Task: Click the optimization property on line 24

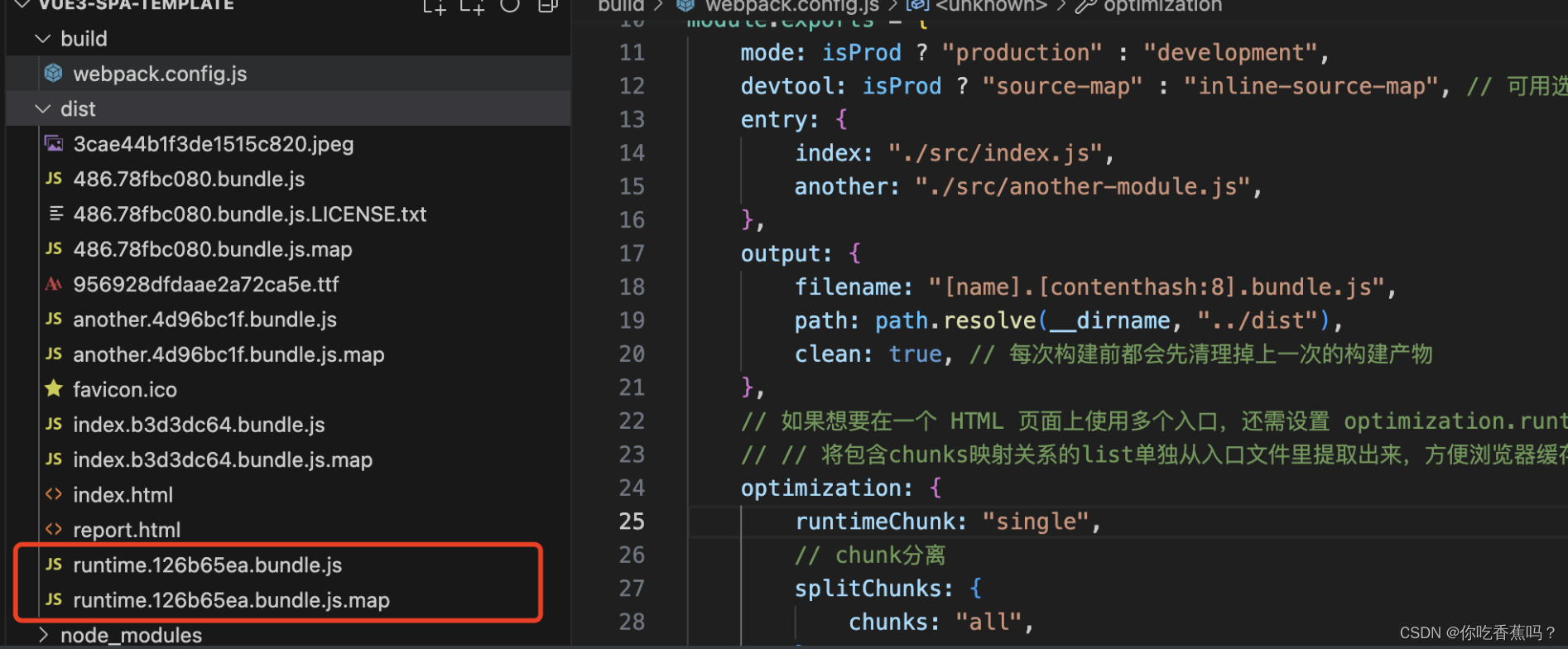Action: point(820,488)
